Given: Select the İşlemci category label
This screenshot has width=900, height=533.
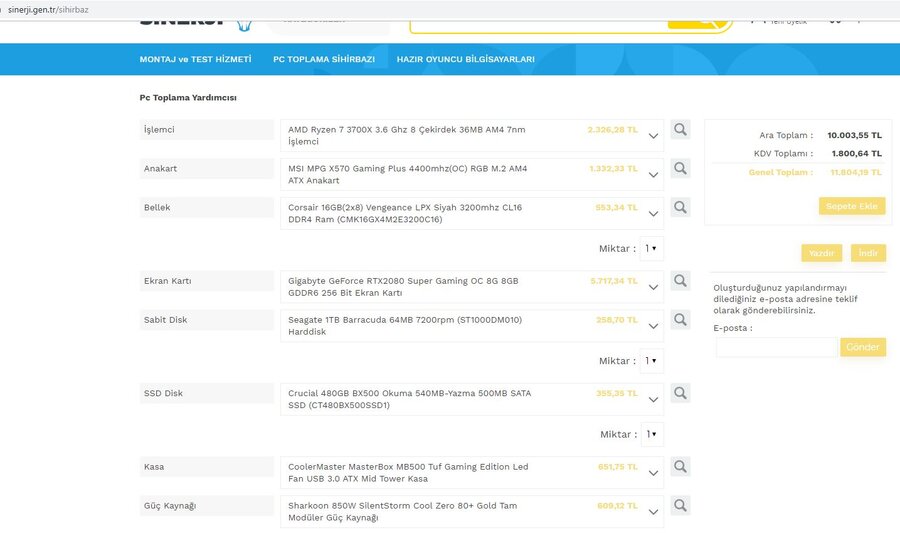Looking at the screenshot, I should pos(207,130).
